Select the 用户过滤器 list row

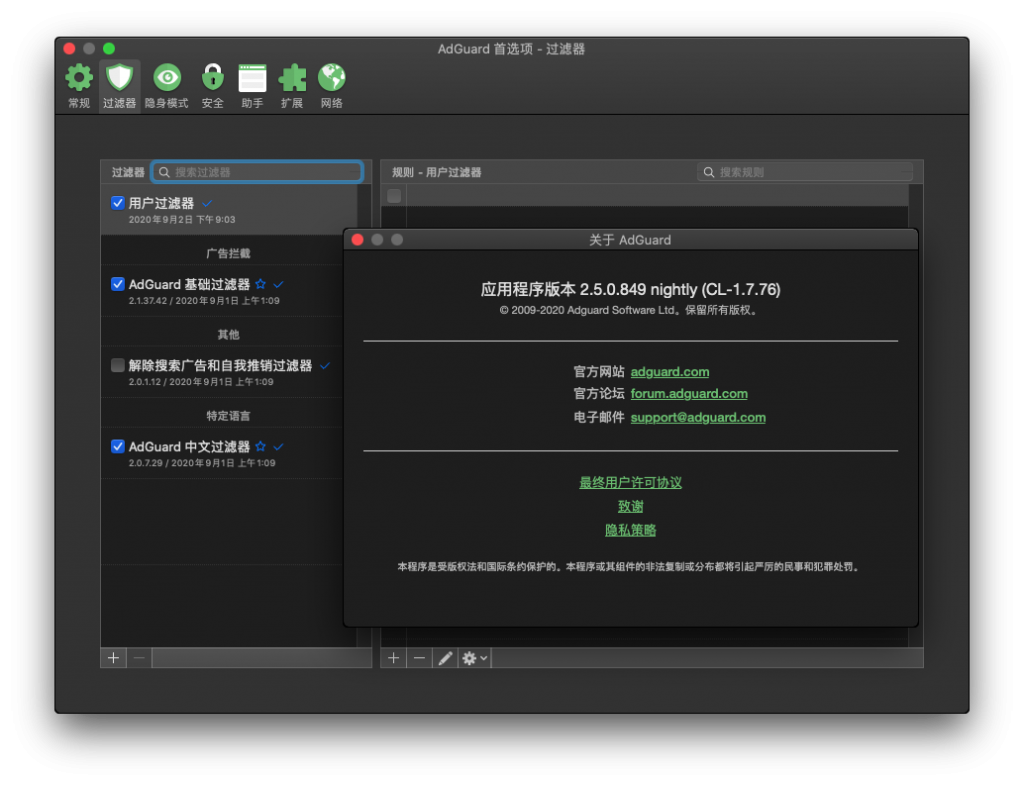(229, 210)
